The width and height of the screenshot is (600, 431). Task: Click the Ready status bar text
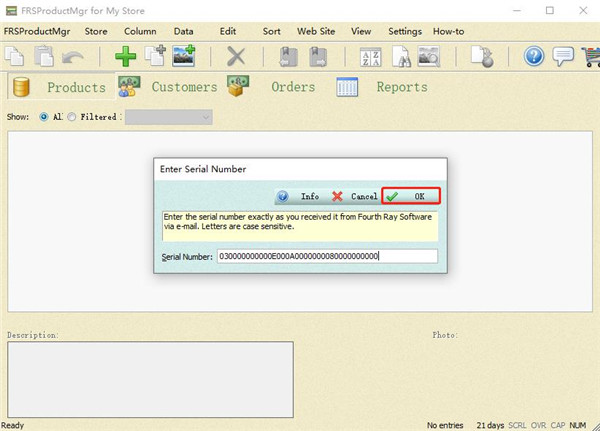[x=12, y=425]
